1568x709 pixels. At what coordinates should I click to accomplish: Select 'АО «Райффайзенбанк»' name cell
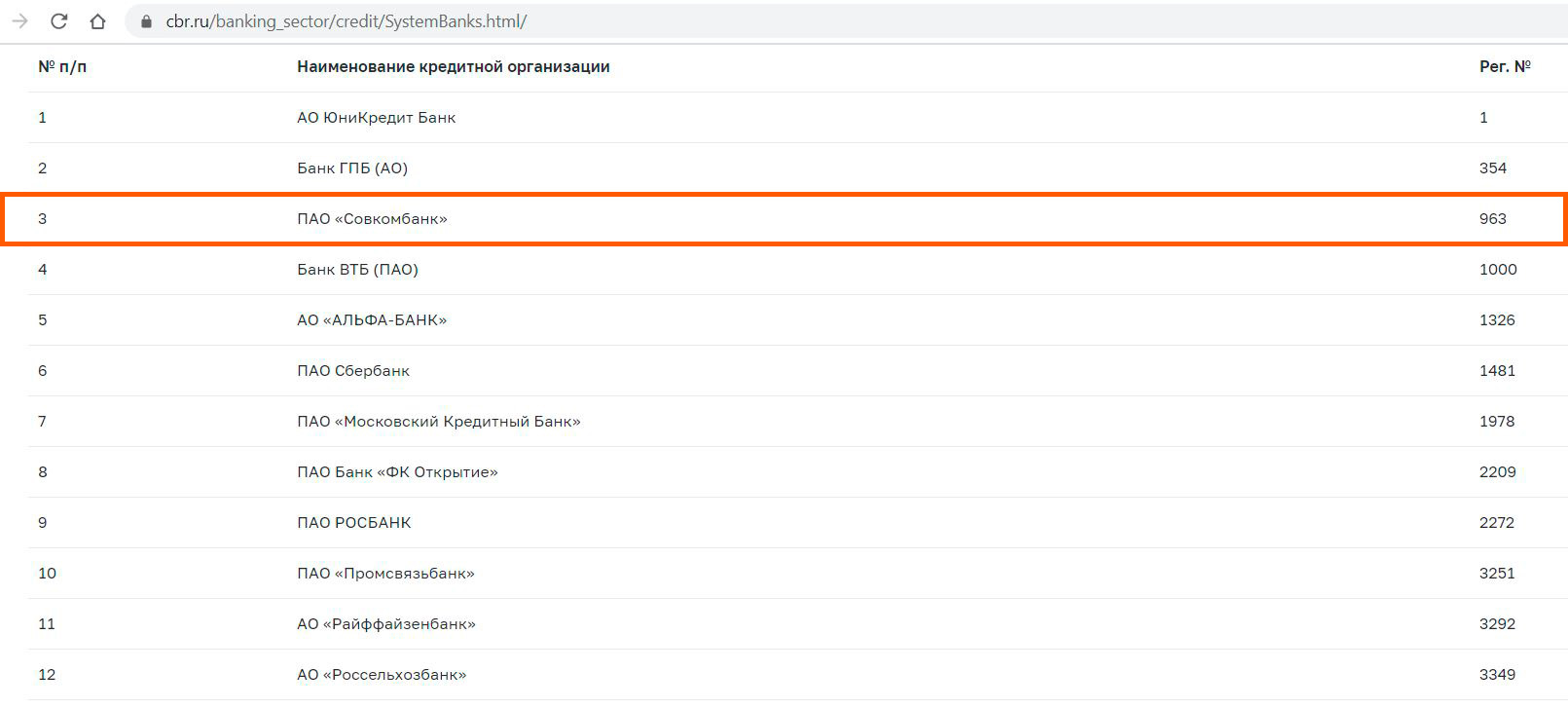tap(386, 624)
